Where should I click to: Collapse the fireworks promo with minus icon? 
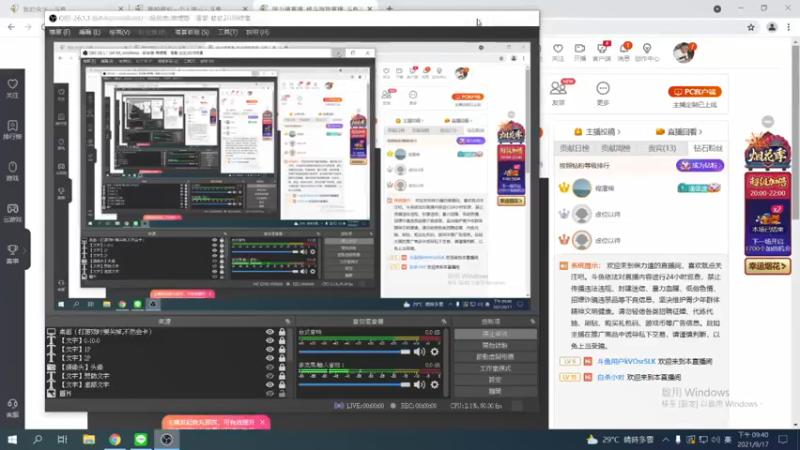767,121
